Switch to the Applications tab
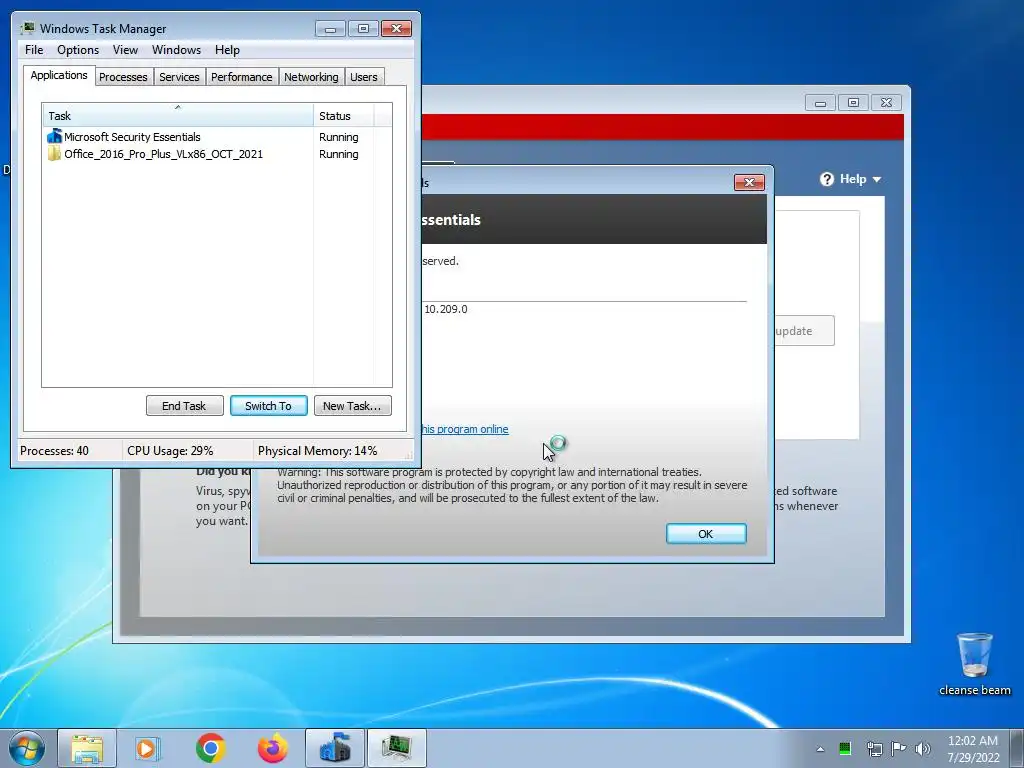The height and width of the screenshot is (768, 1024). tap(59, 75)
